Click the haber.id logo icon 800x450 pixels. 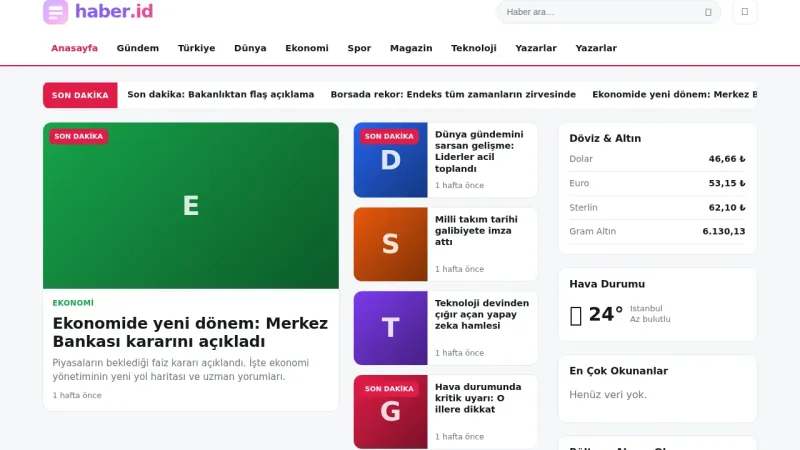(56, 12)
